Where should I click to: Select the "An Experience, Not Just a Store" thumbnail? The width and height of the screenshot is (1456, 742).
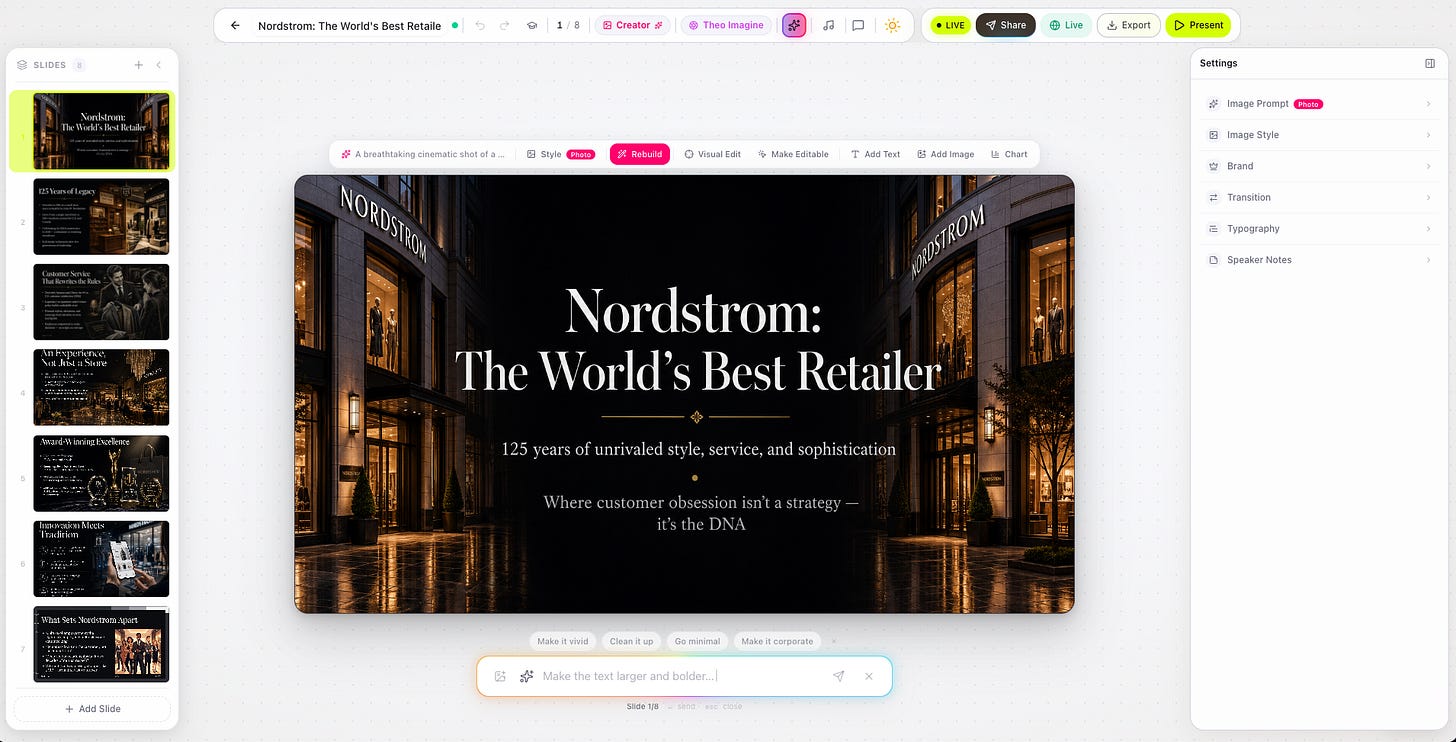tap(101, 388)
